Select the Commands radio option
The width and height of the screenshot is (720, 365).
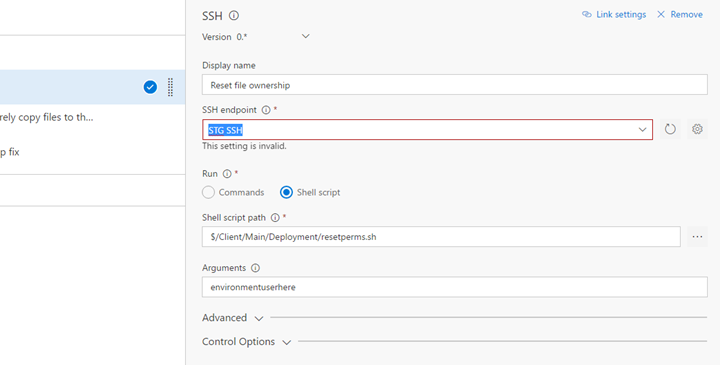pos(208,192)
